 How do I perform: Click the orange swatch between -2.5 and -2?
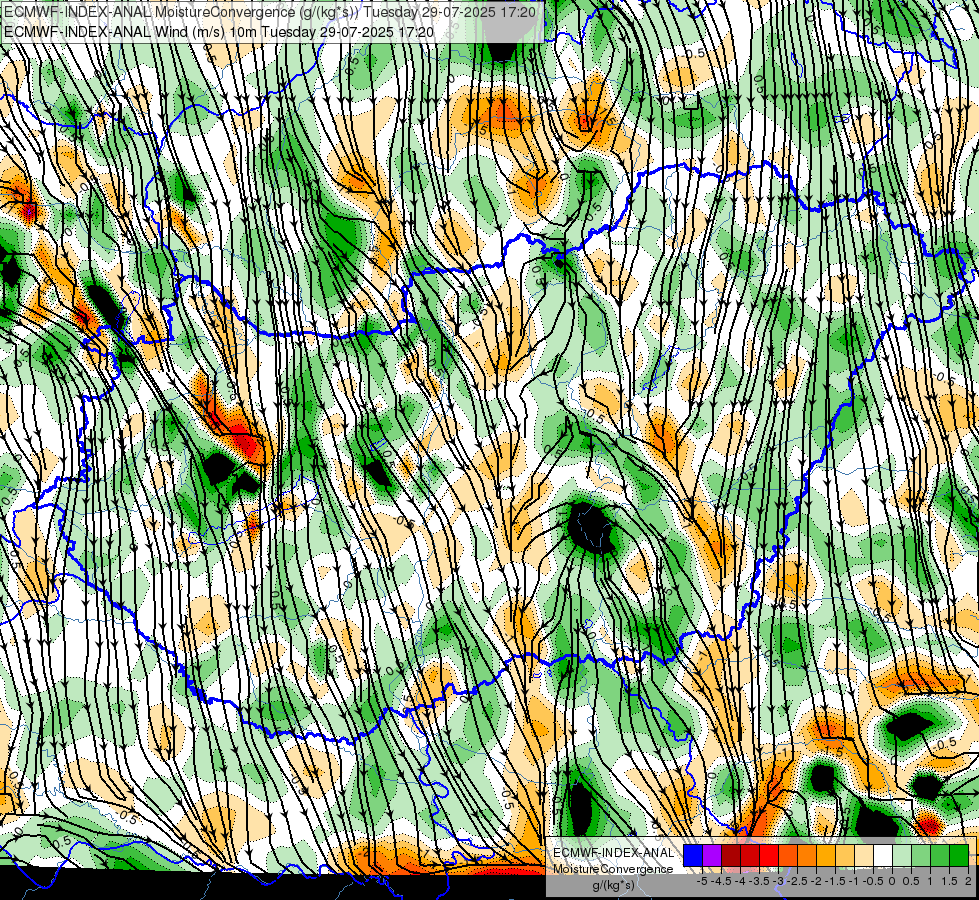coord(807,856)
